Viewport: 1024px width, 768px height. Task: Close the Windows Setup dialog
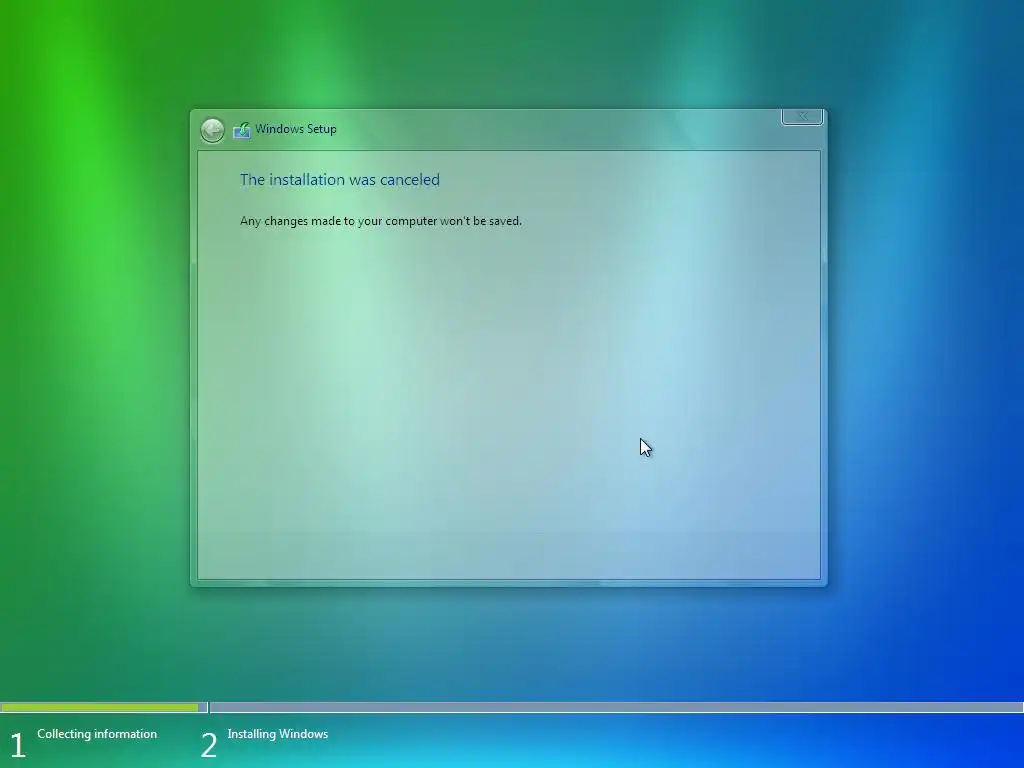[802, 117]
